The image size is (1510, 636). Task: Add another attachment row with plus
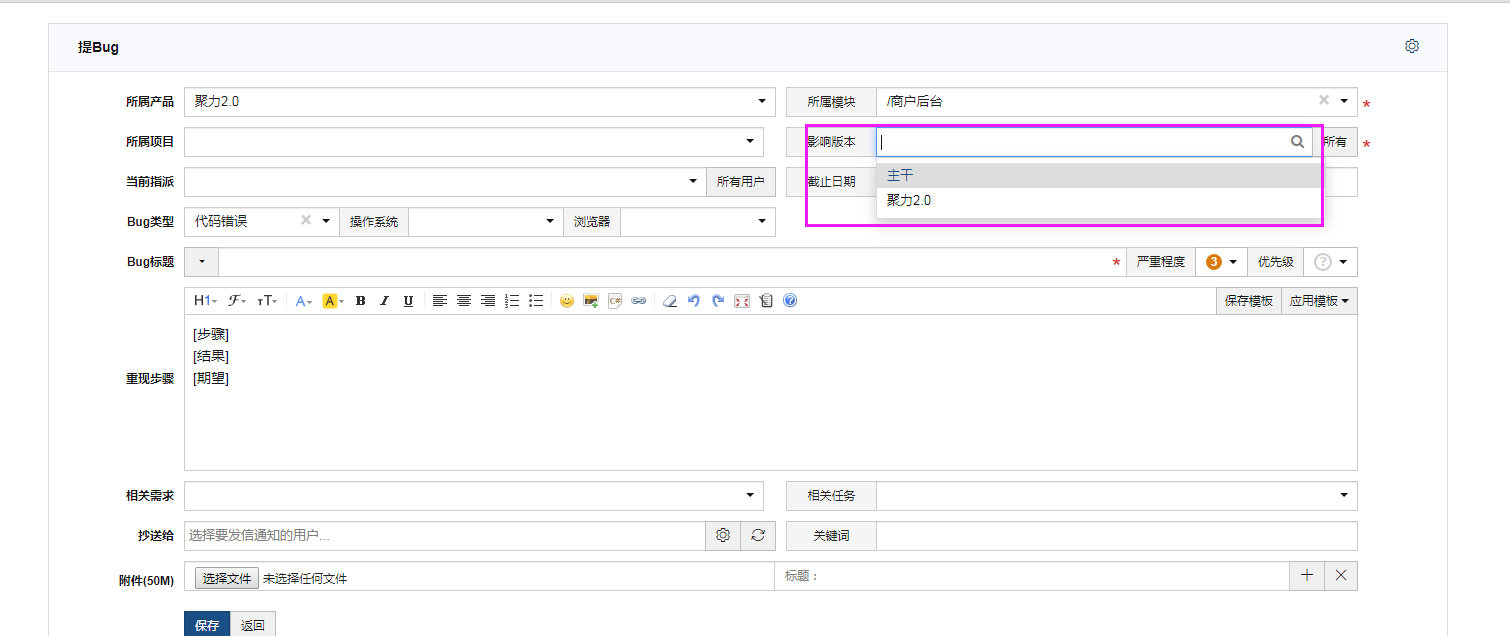point(1307,576)
